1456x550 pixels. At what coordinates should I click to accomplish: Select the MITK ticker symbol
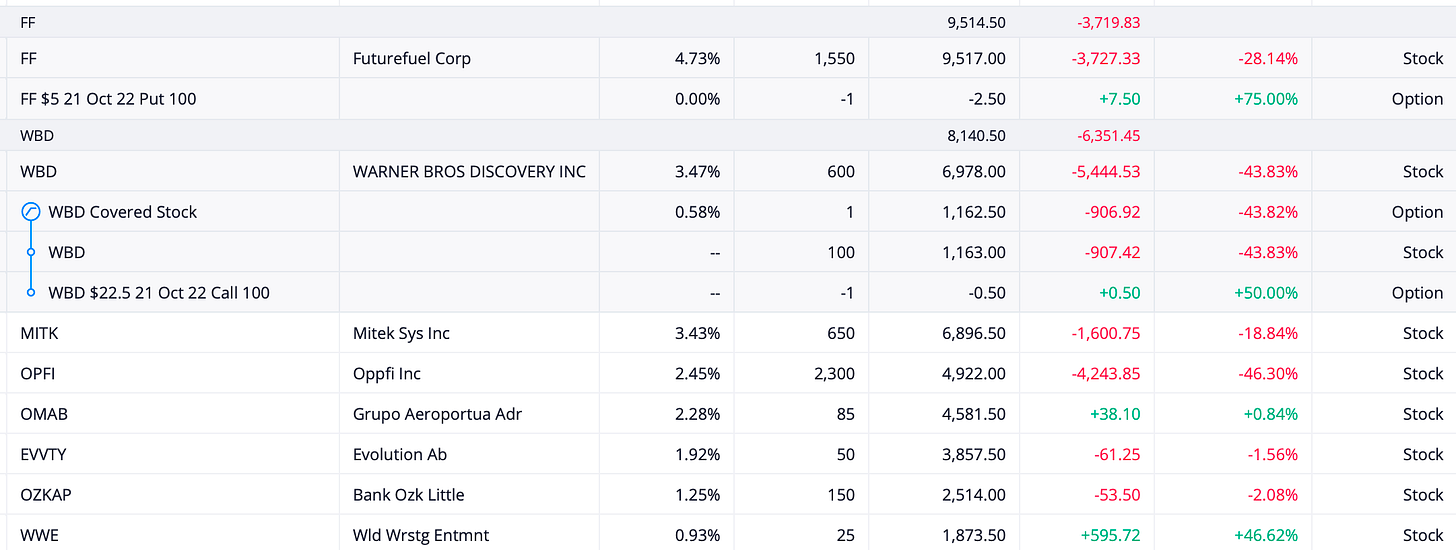point(40,333)
